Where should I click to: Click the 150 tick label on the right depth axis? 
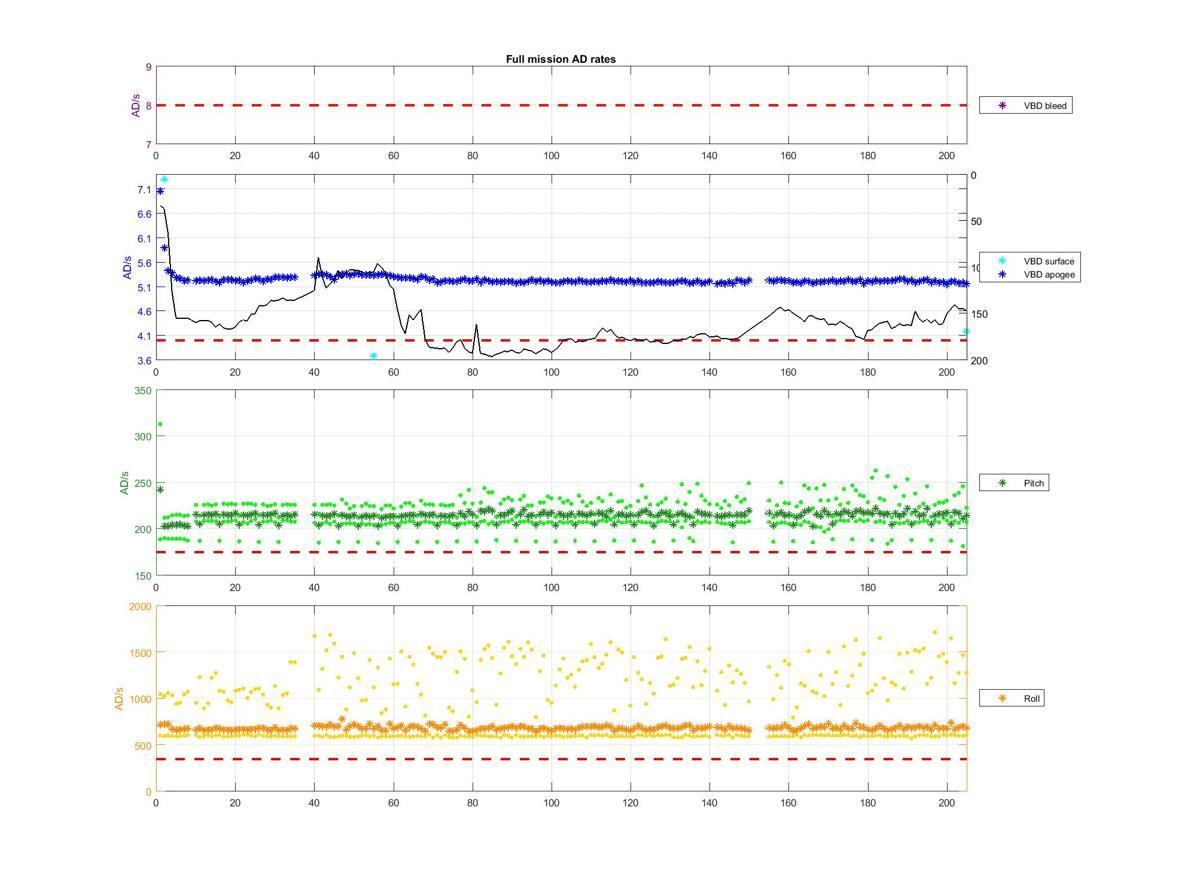[980, 314]
